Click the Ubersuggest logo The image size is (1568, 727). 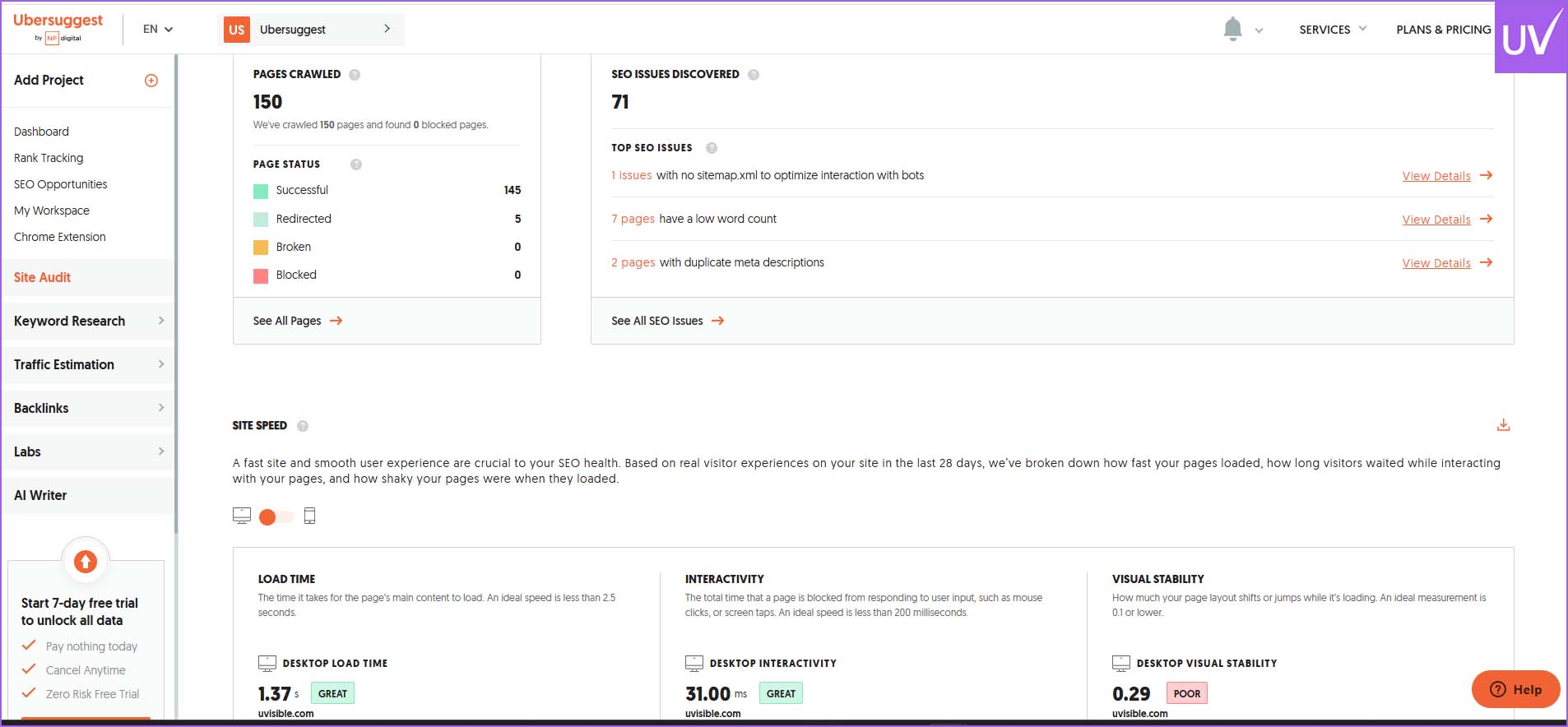coord(58,27)
